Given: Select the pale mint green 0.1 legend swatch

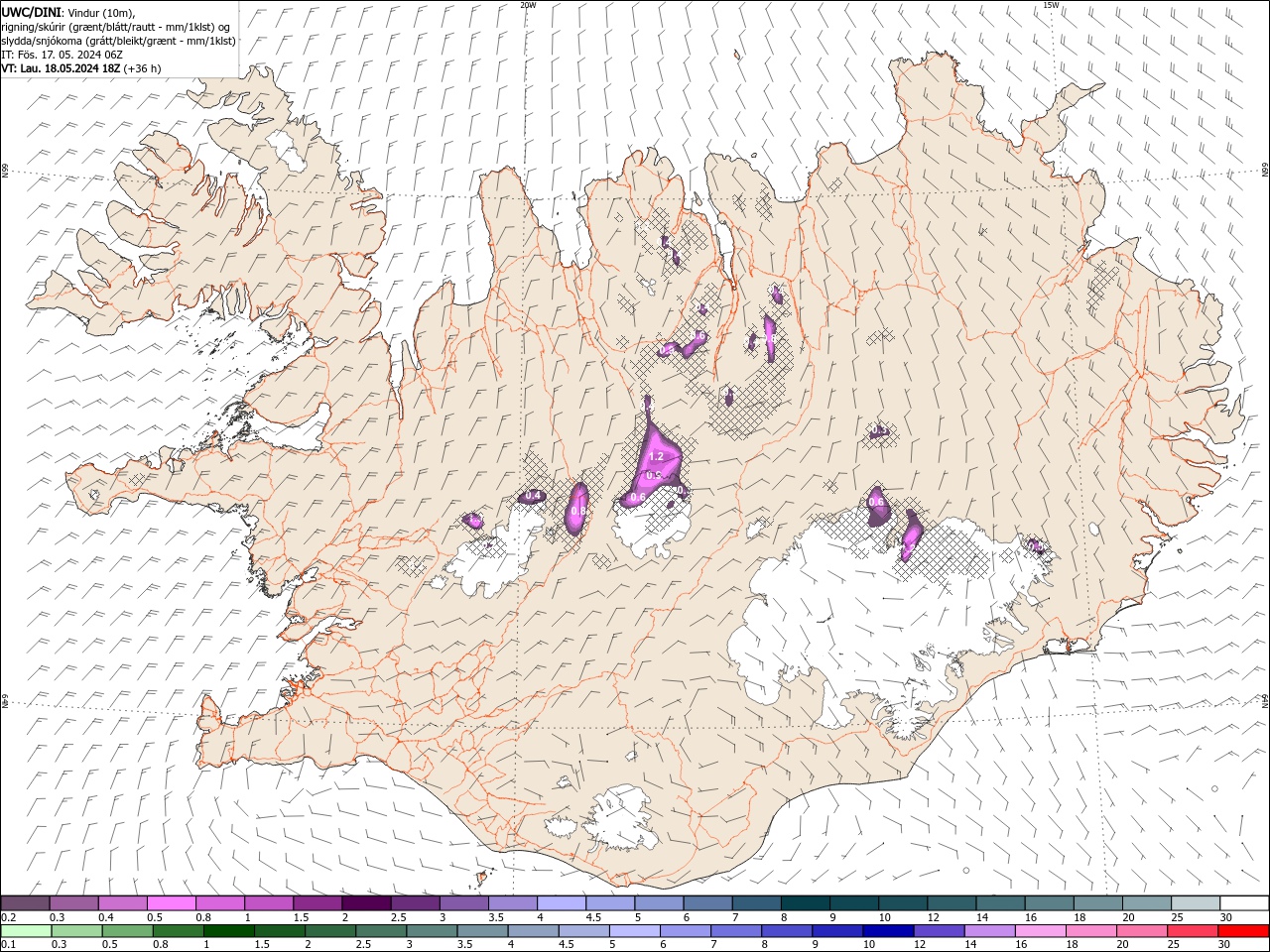Looking at the screenshot, I should [x=26, y=931].
